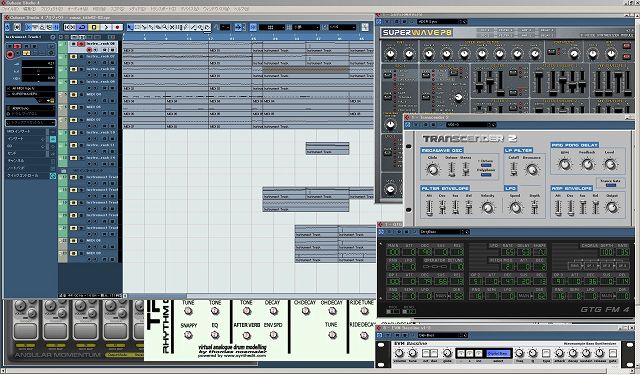
Task: Open the Inspector program selector dropdown
Action: click(31, 108)
